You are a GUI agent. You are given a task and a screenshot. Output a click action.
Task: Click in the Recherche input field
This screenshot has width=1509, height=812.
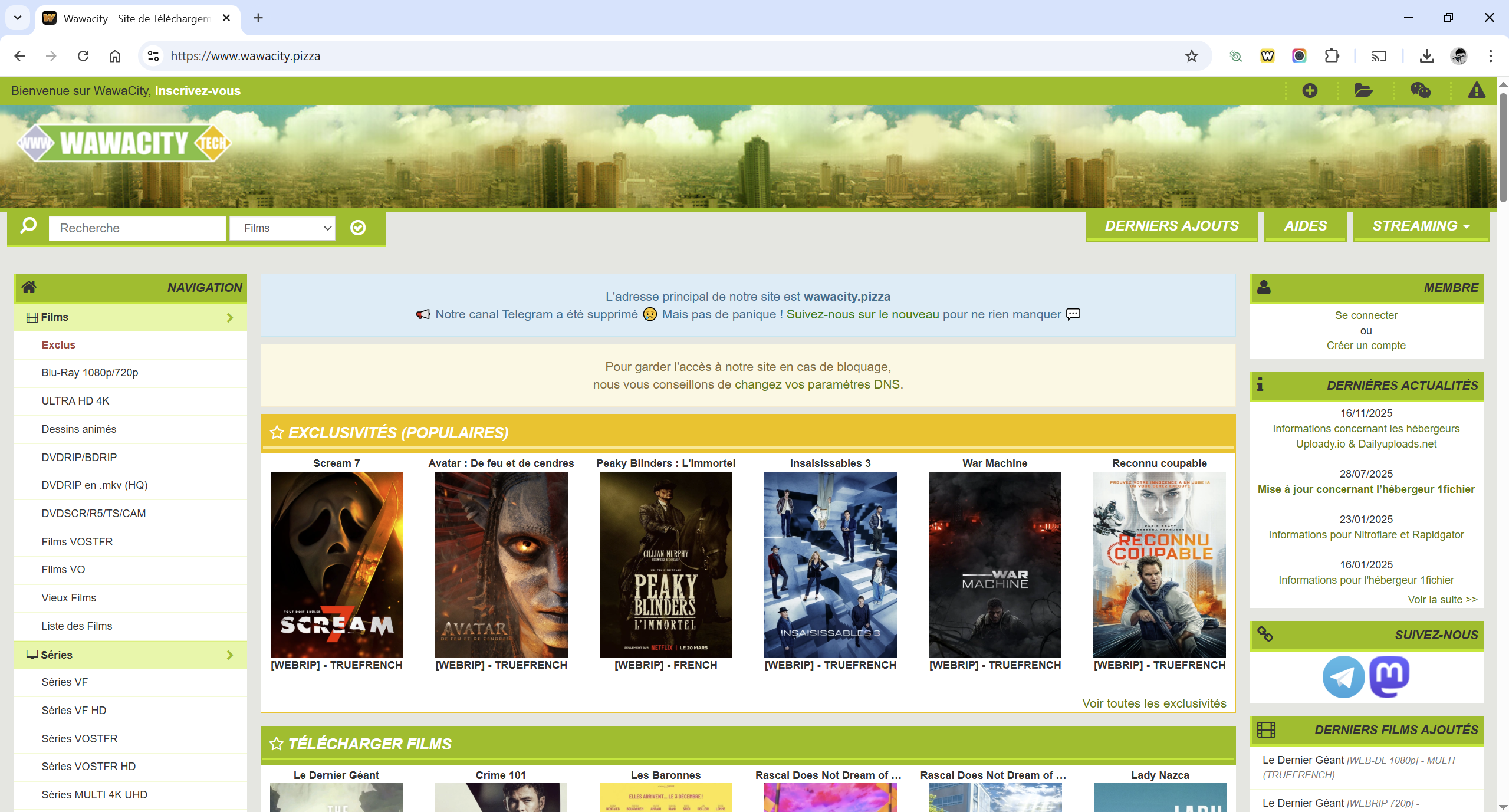137,228
